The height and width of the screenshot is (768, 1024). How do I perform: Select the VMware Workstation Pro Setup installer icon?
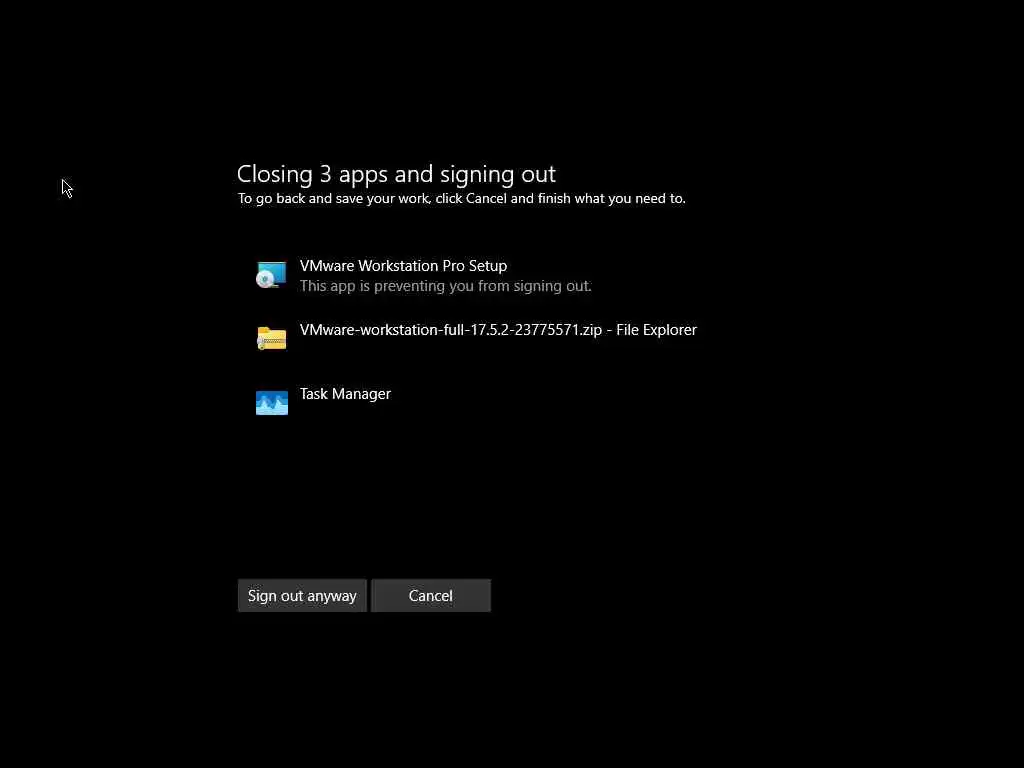click(272, 275)
